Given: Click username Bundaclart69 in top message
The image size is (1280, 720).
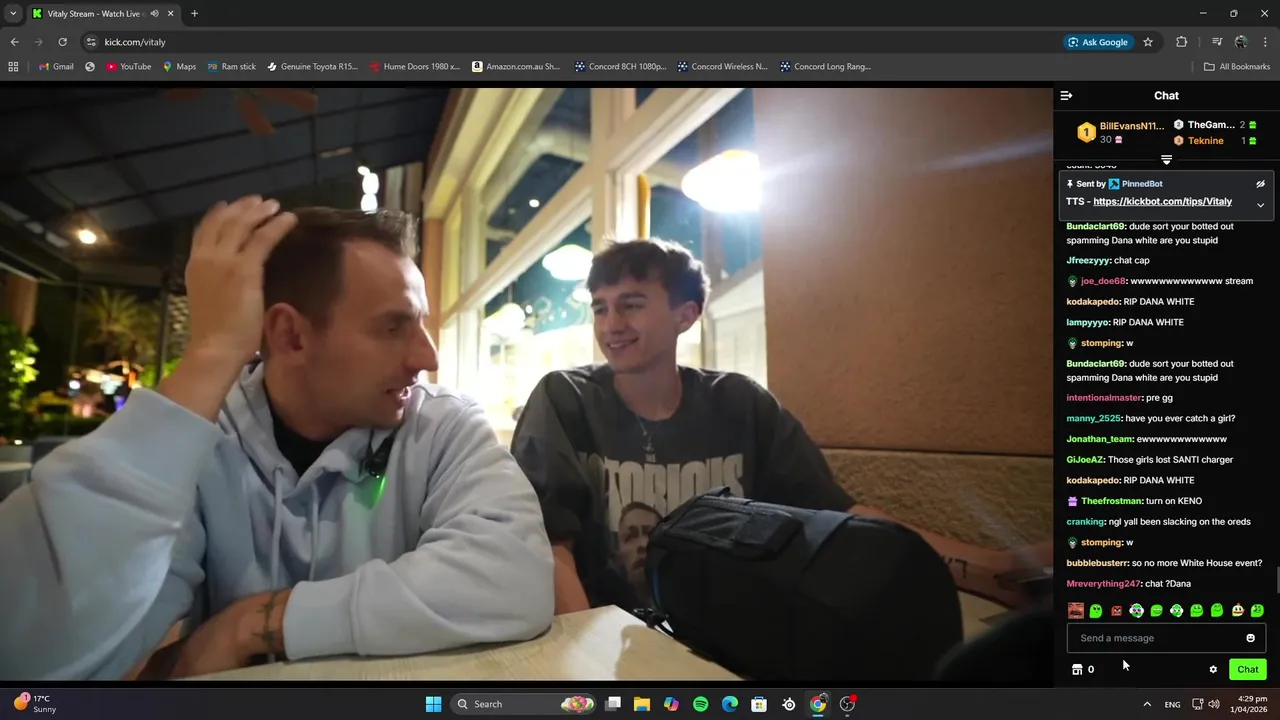Looking at the screenshot, I should pyautogui.click(x=1095, y=226).
